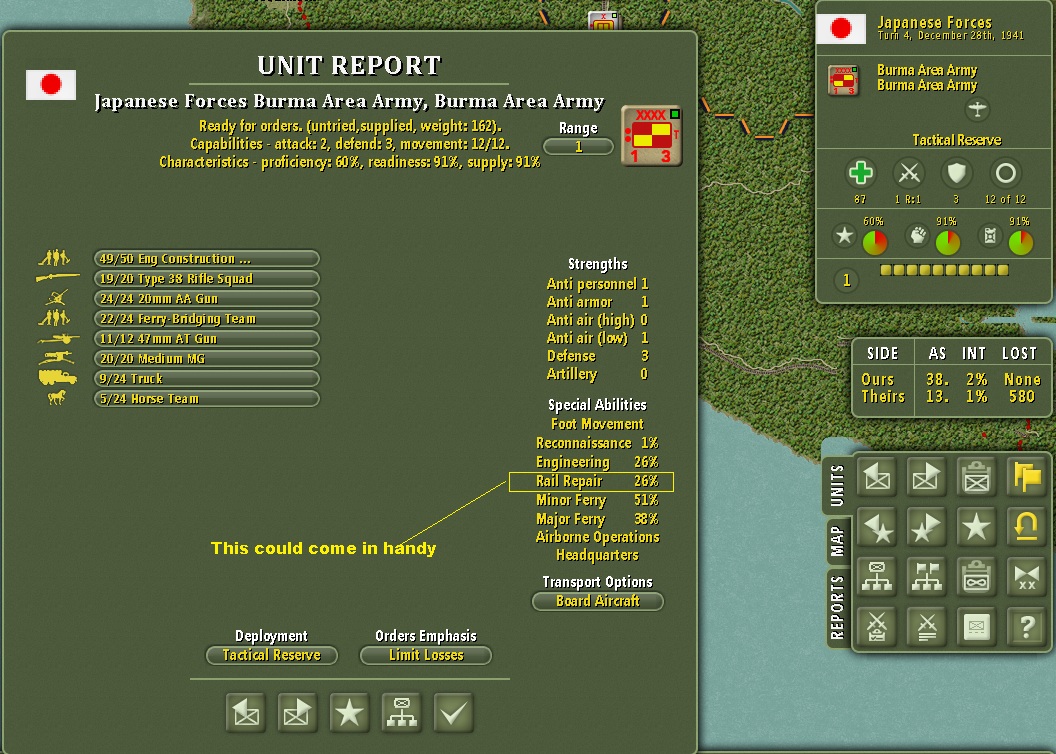
Task: Select next unit icon in Unit Report footer
Action: (x=298, y=712)
